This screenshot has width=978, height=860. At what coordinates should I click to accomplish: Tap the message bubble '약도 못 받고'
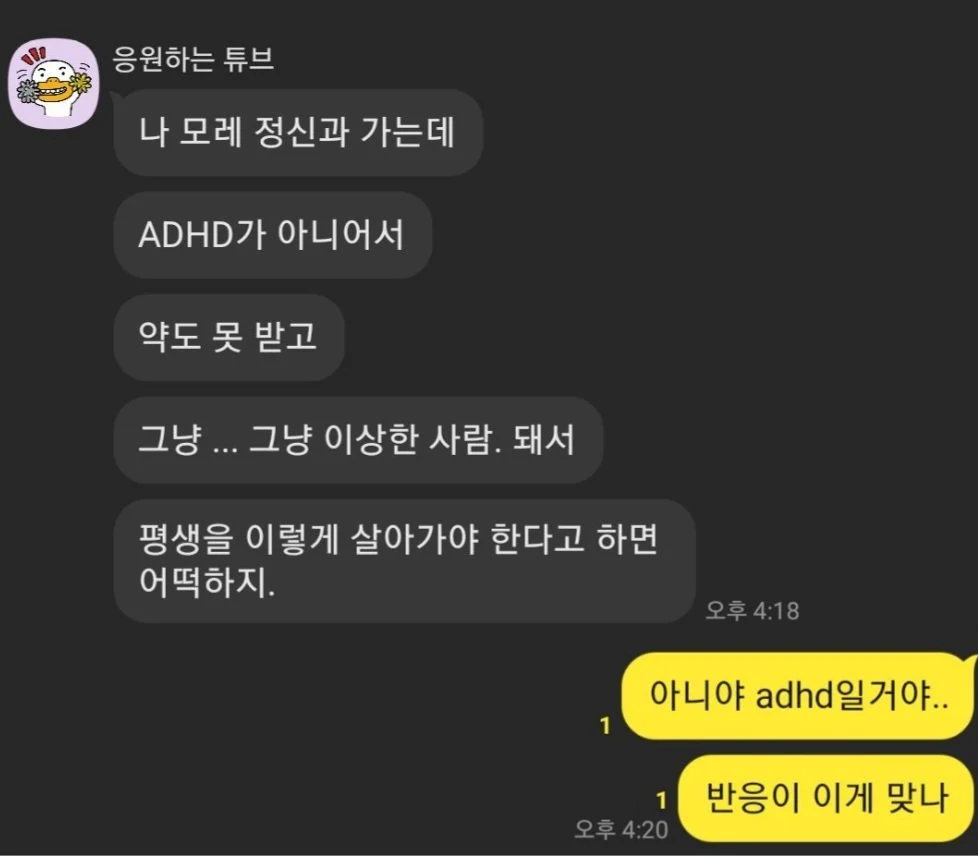coord(229,337)
